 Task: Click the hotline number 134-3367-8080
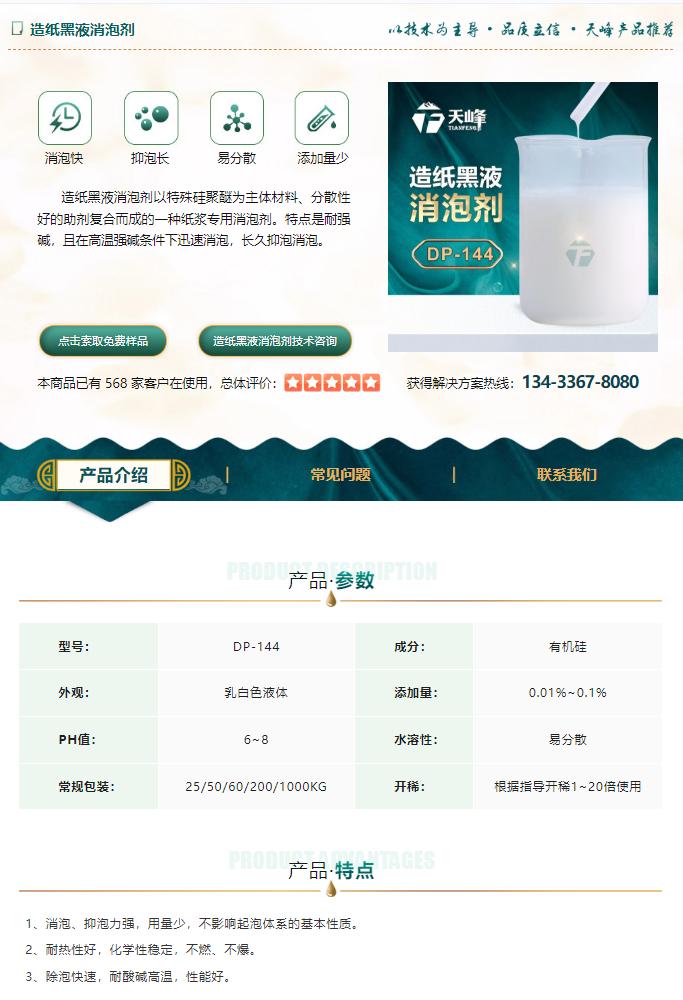click(x=580, y=382)
